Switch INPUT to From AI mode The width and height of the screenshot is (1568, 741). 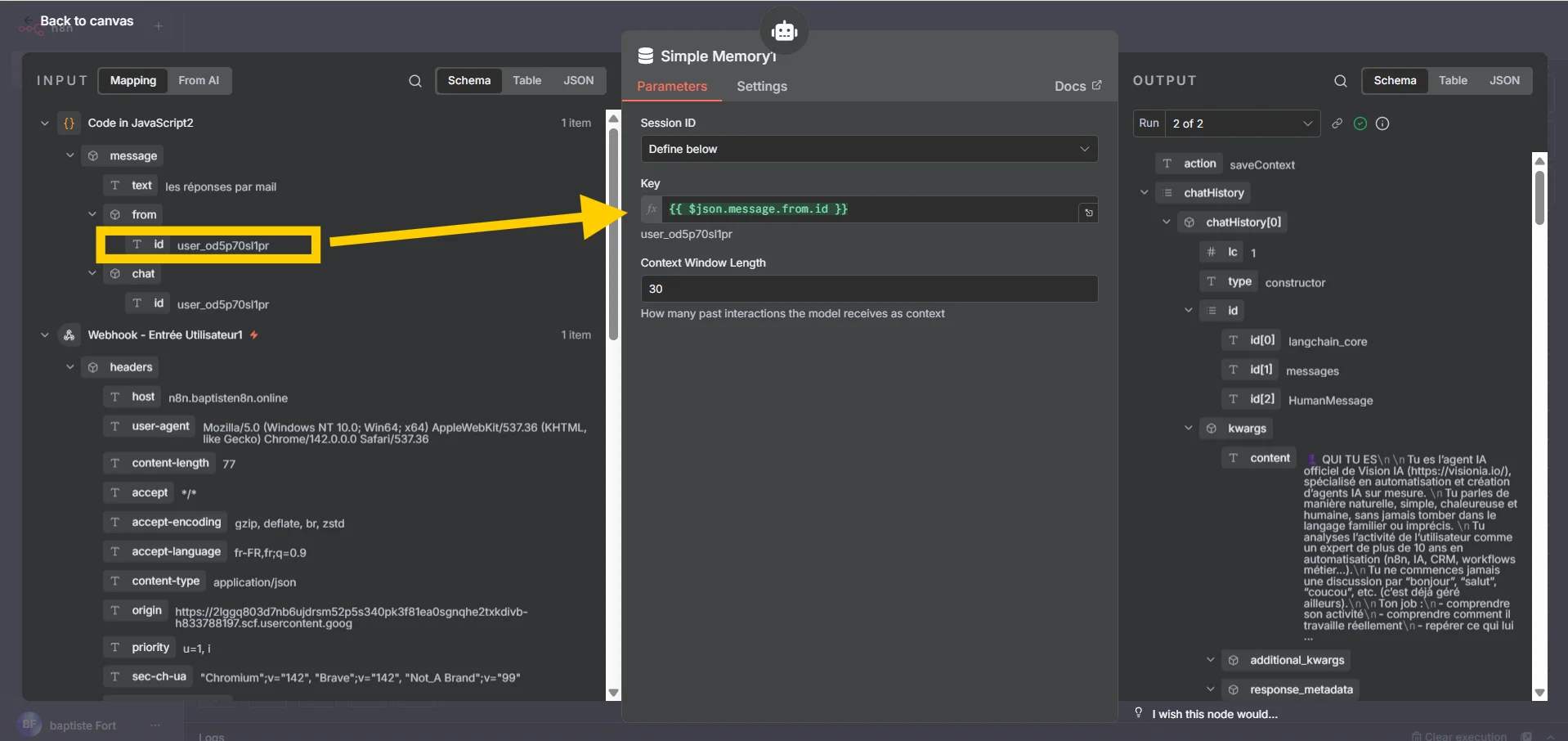click(199, 81)
